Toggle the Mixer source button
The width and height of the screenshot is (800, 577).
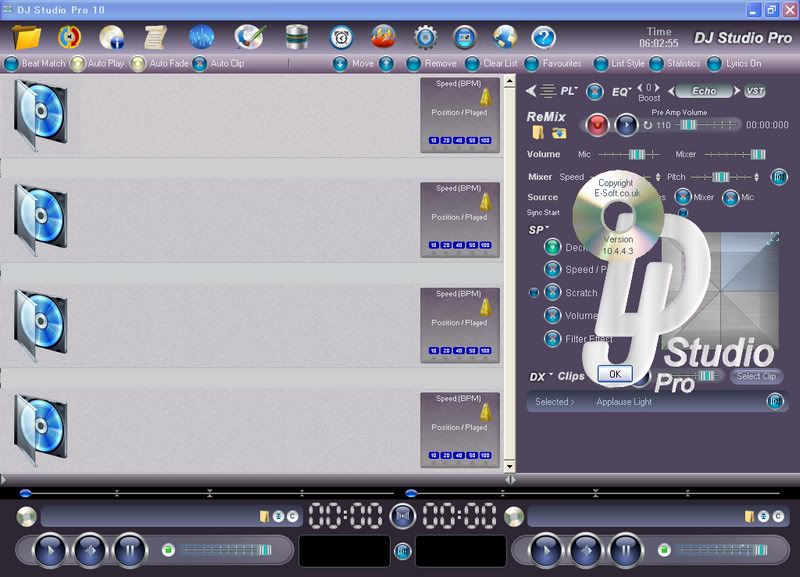683,197
